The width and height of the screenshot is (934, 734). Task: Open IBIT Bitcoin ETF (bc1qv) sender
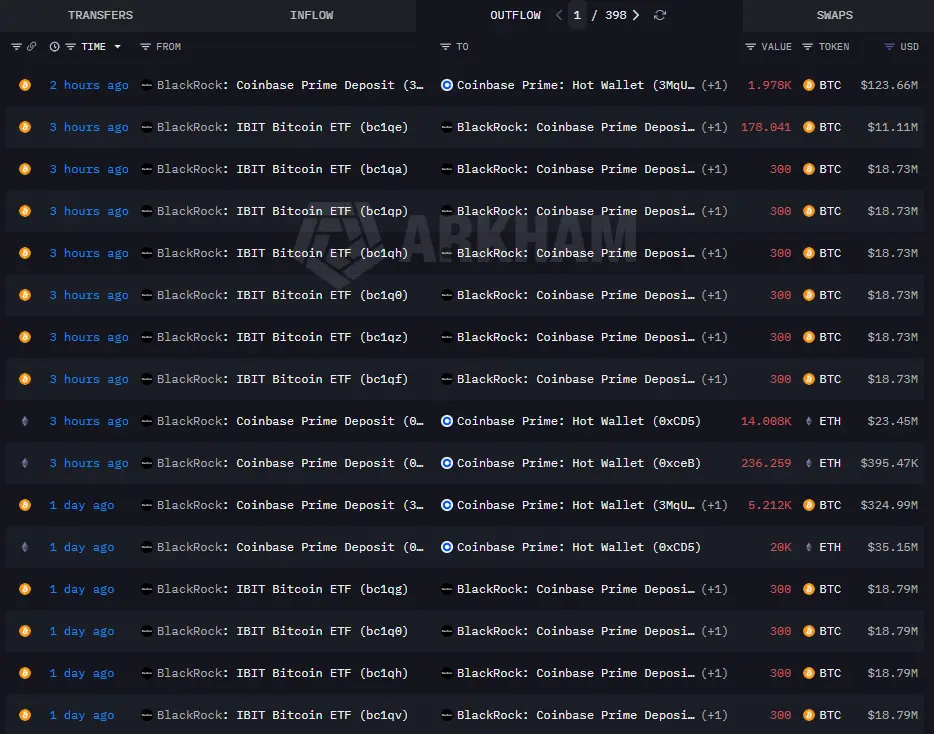click(322, 715)
